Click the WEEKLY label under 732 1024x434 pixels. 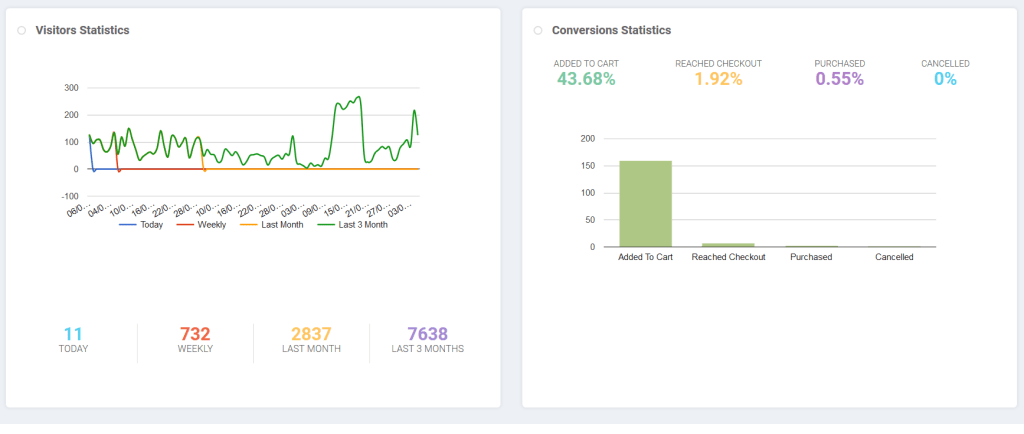coord(195,349)
